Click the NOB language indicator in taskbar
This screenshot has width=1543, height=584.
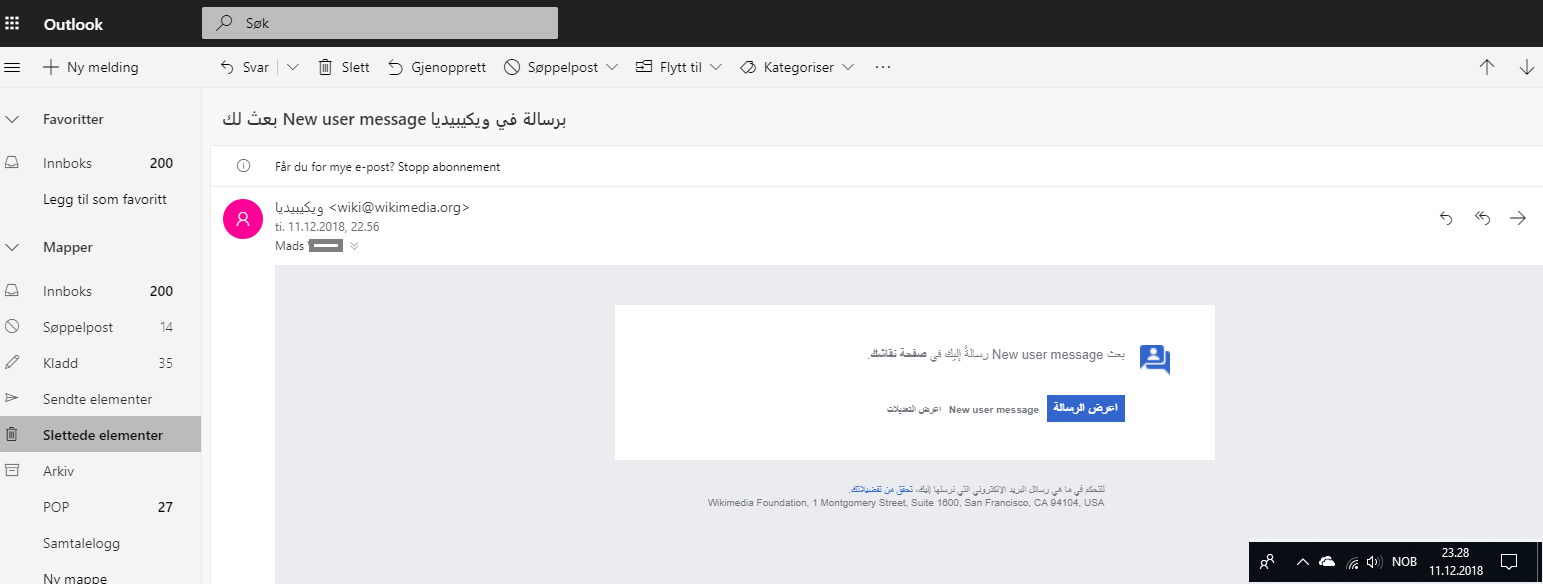(1404, 562)
